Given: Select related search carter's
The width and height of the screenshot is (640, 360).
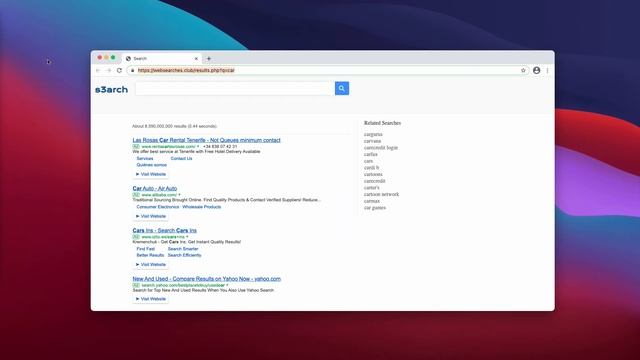Looking at the screenshot, I should [371, 188].
